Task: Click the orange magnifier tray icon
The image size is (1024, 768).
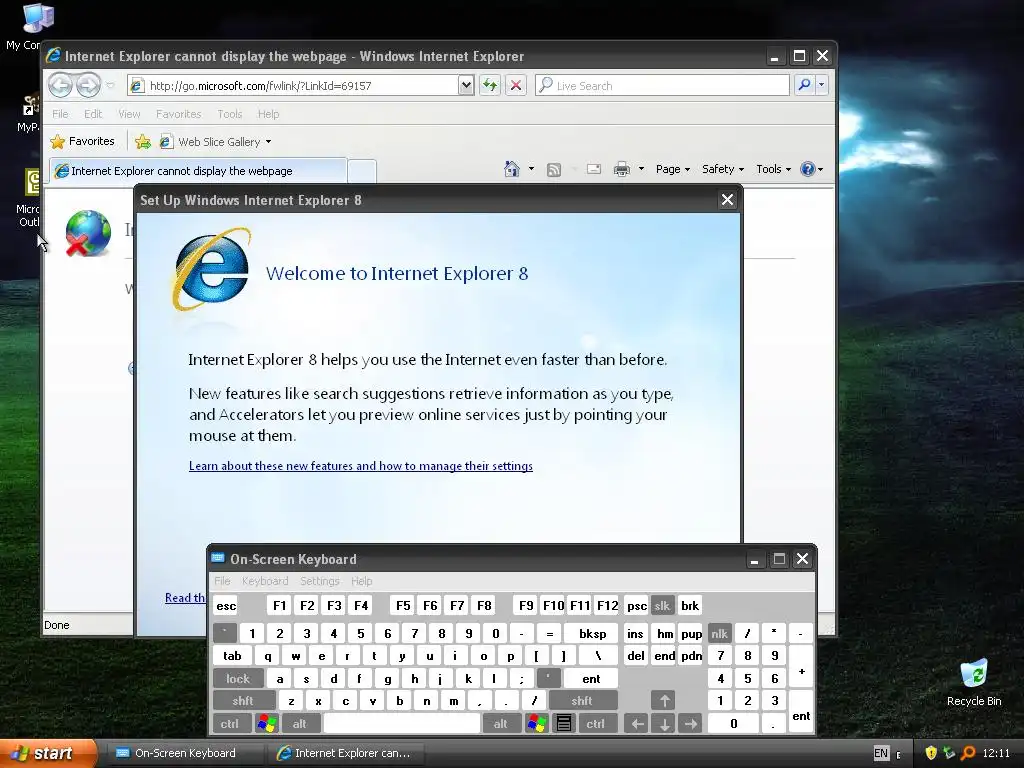Action: pos(969,753)
